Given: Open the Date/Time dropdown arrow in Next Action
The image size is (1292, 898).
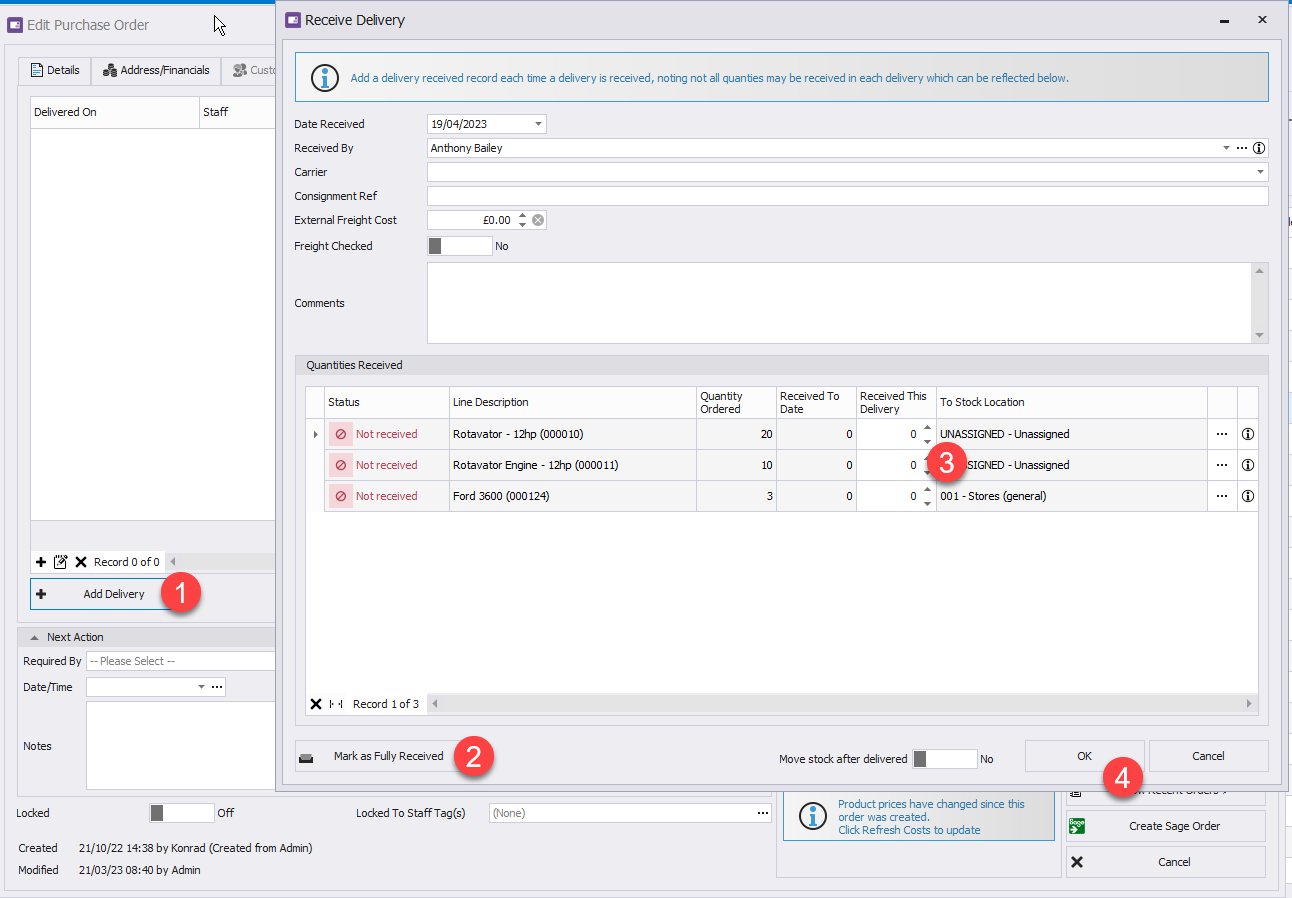Looking at the screenshot, I should pos(201,687).
